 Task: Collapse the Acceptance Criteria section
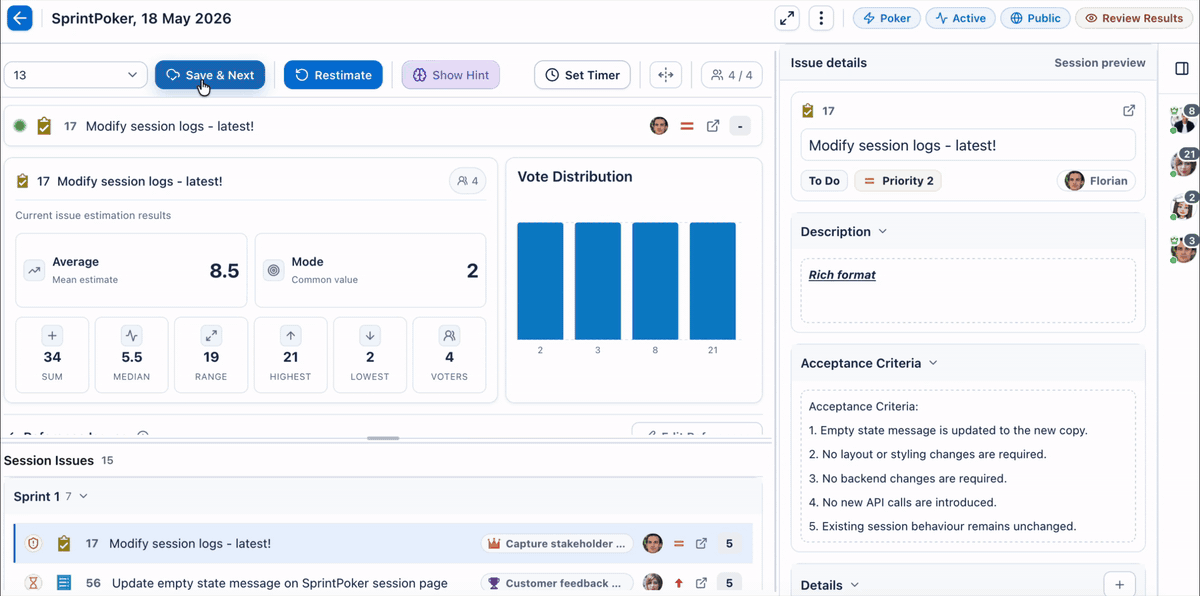pos(933,363)
